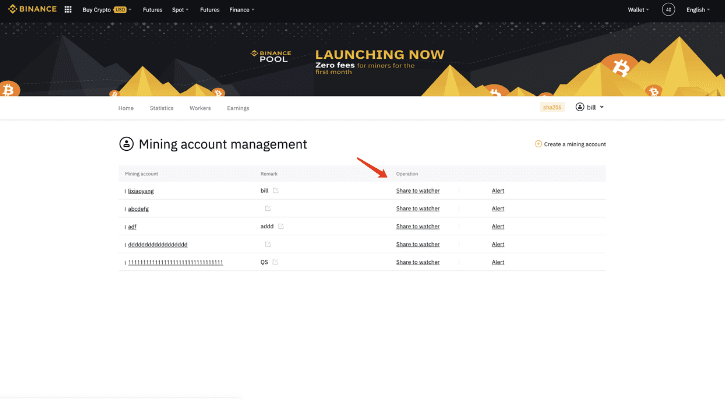Edit remark for the ddddd account row
This screenshot has height=400, width=725.
(268, 244)
